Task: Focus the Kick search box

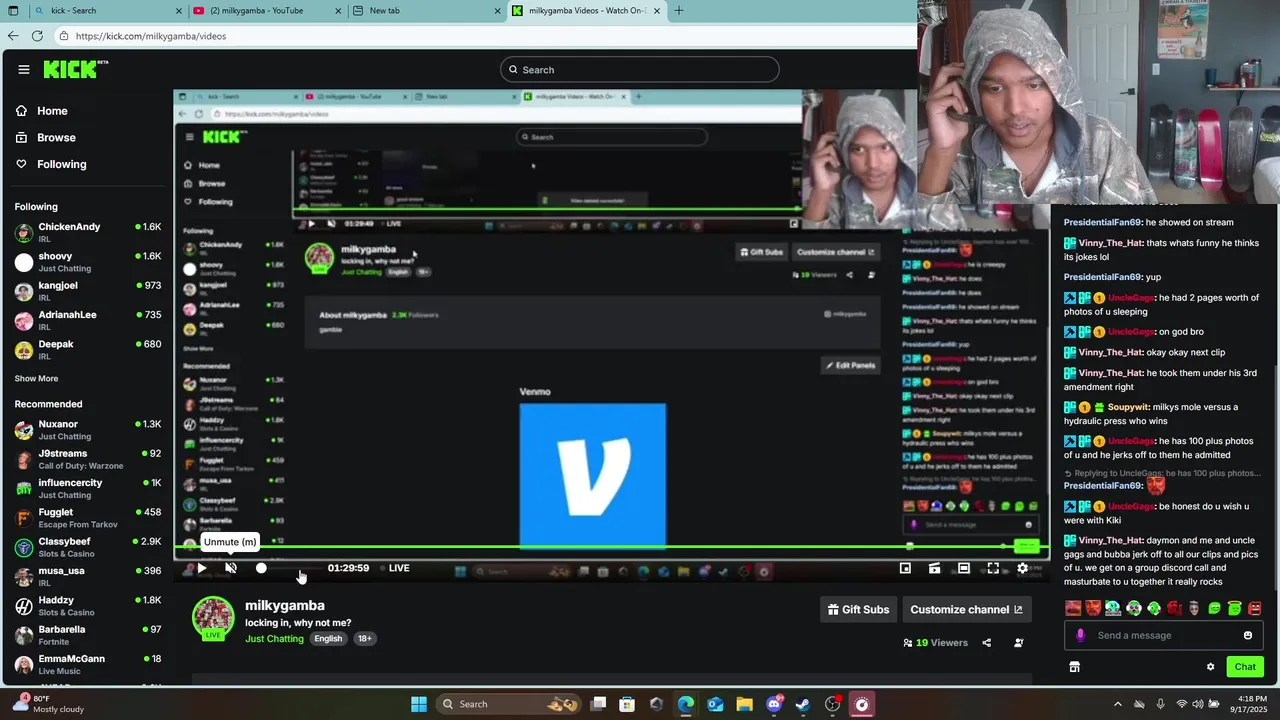Action: [x=640, y=69]
